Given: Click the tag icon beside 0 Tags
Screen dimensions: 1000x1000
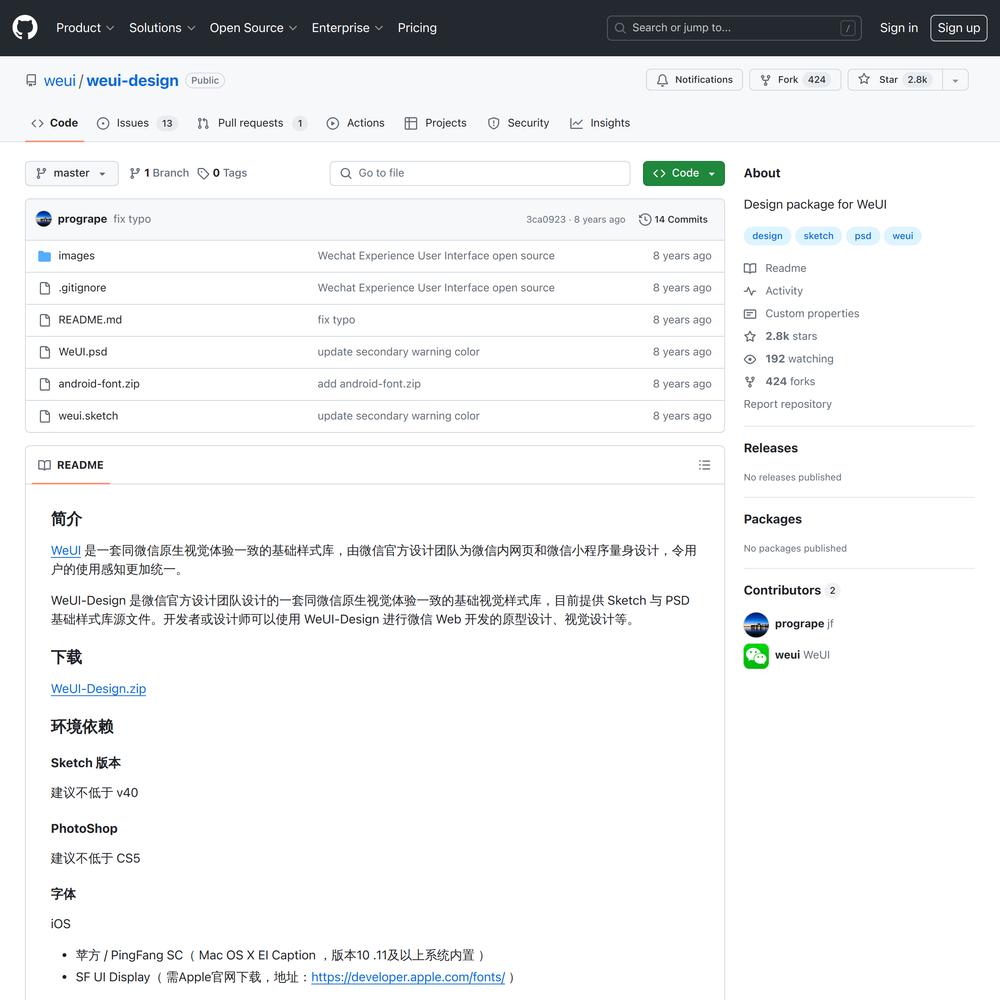Looking at the screenshot, I should 203,173.
